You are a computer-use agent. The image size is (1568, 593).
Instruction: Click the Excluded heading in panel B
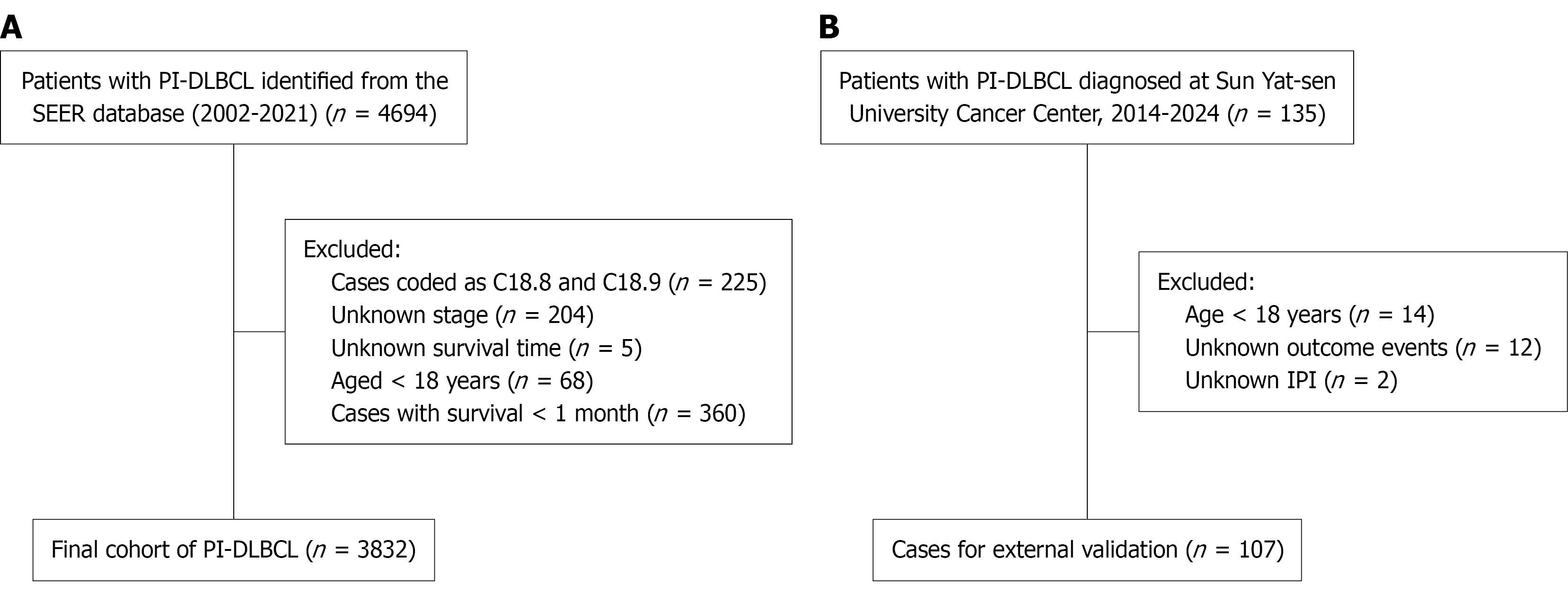tap(1205, 282)
